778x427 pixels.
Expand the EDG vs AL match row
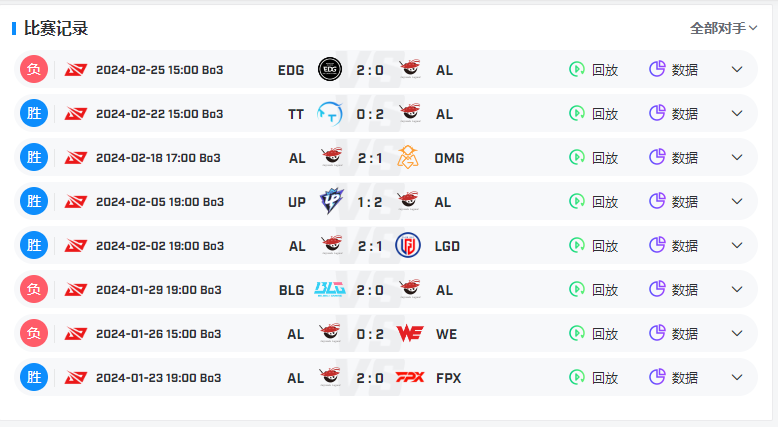pyautogui.click(x=737, y=69)
